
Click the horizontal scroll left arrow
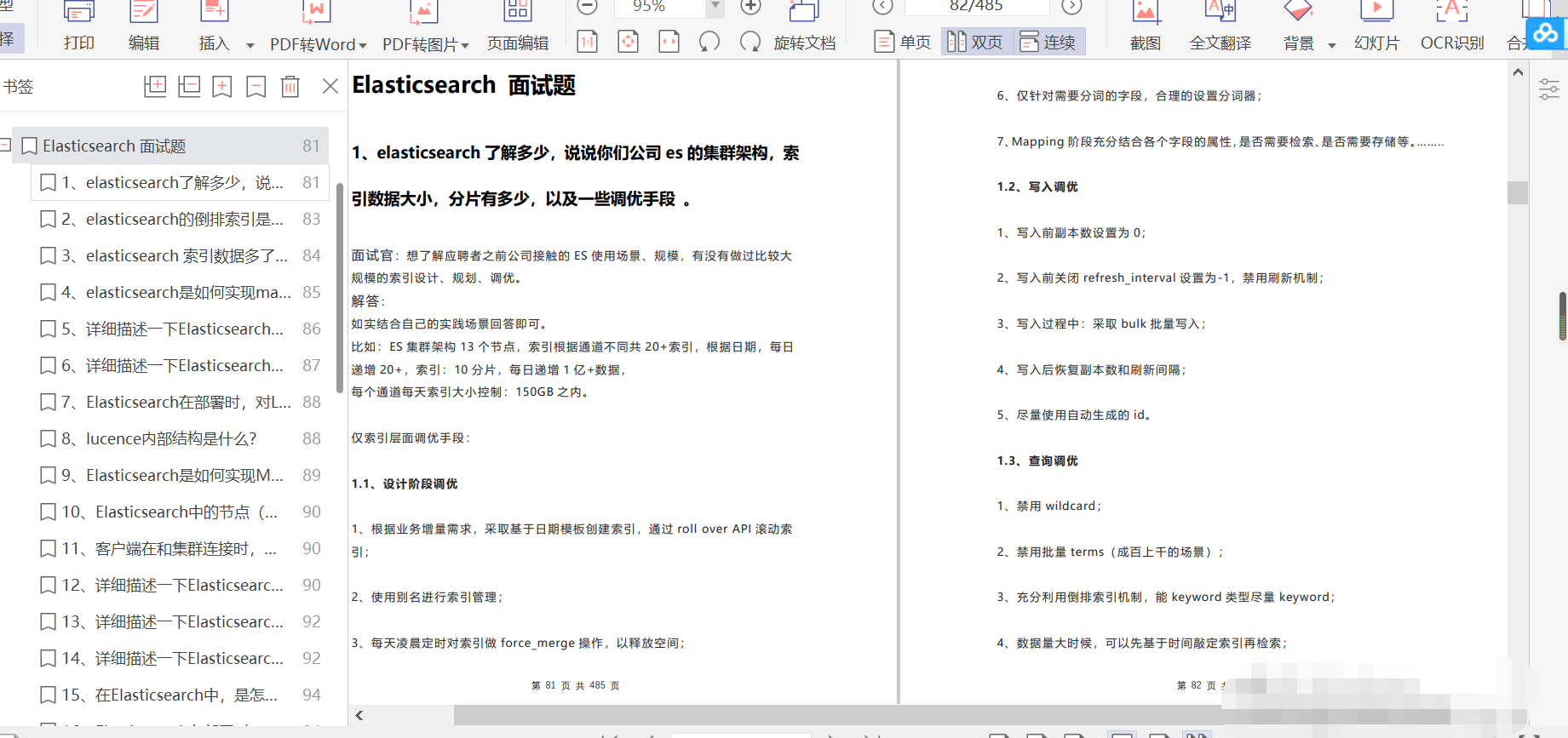pos(359,715)
